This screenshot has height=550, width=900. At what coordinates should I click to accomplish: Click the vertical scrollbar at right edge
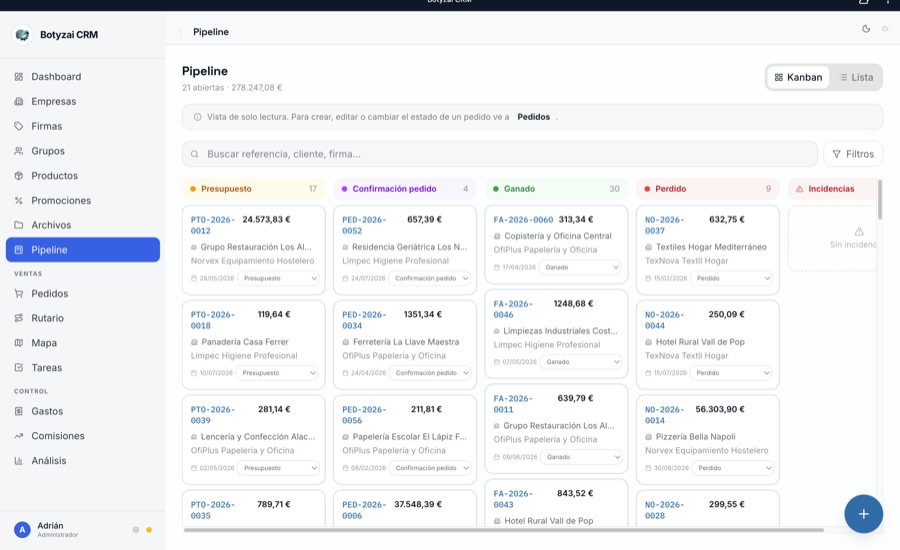[879, 199]
